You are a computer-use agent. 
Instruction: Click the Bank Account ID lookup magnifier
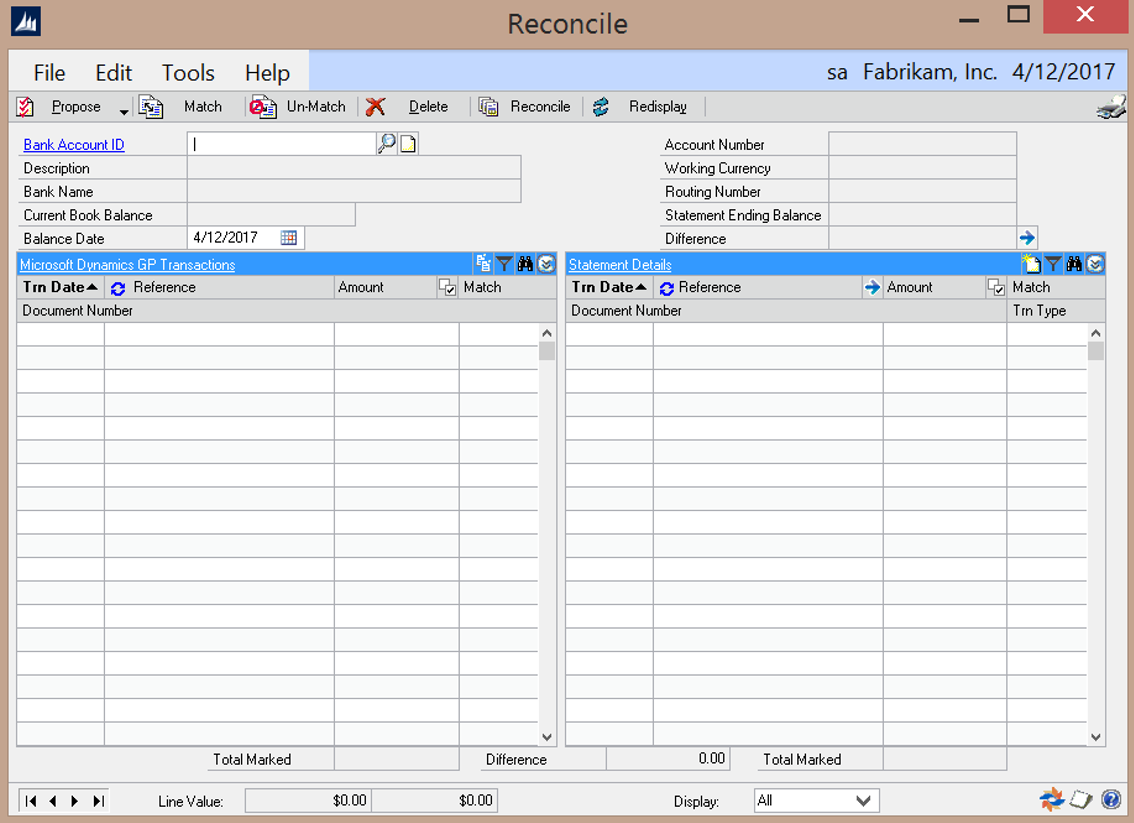[x=386, y=144]
